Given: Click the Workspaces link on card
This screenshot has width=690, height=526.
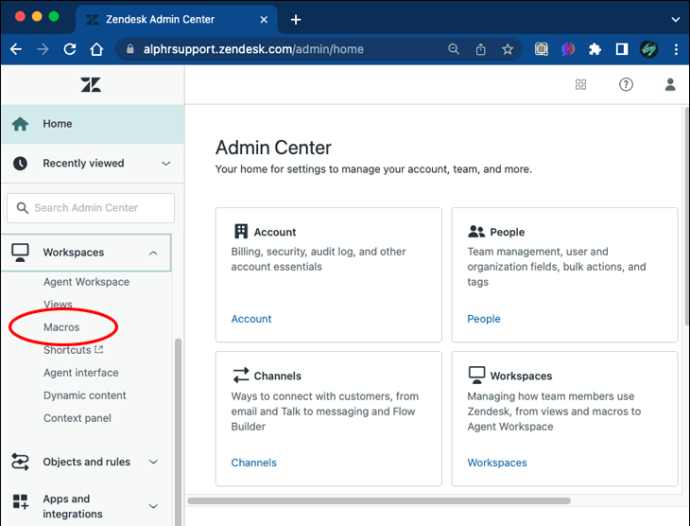Looking at the screenshot, I should 497,463.
